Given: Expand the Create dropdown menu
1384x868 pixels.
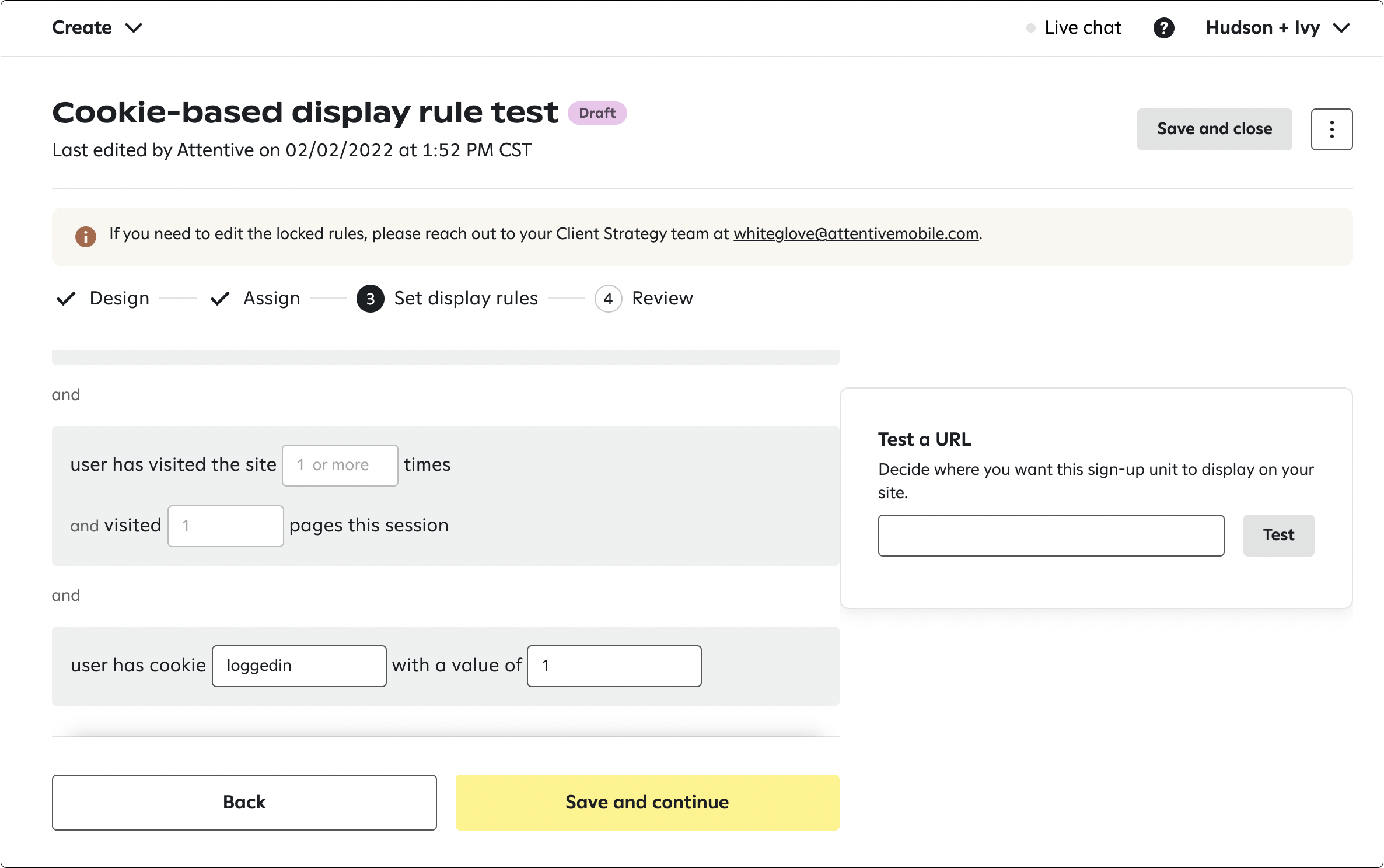Looking at the screenshot, I should click(x=97, y=28).
